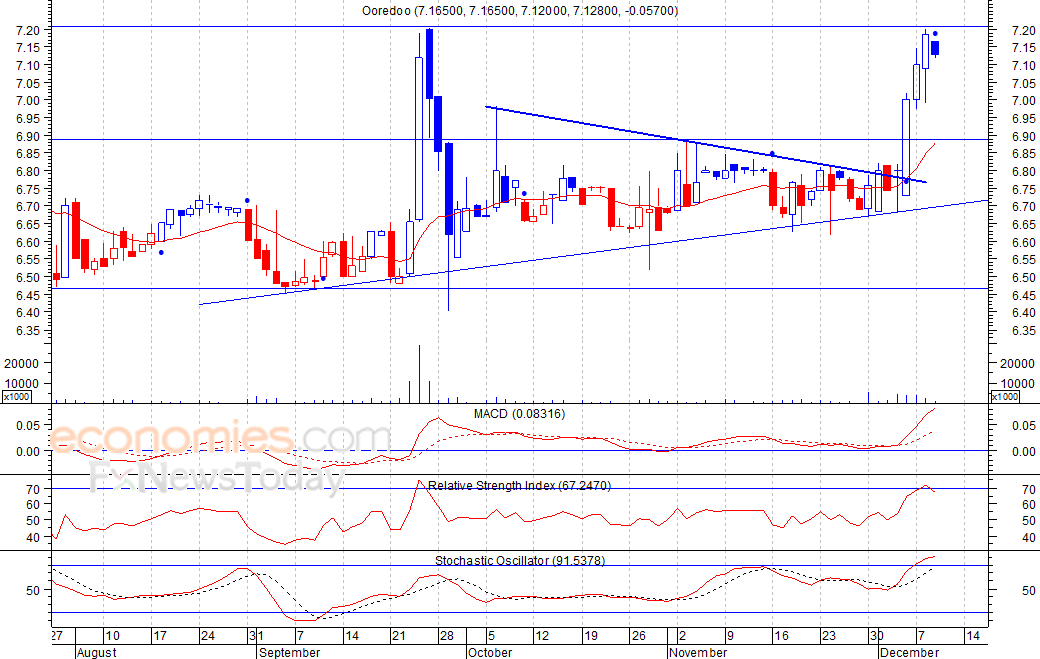1040x659 pixels.
Task: Click the x1000 volume multiplier box on right
Action: 1005,396
